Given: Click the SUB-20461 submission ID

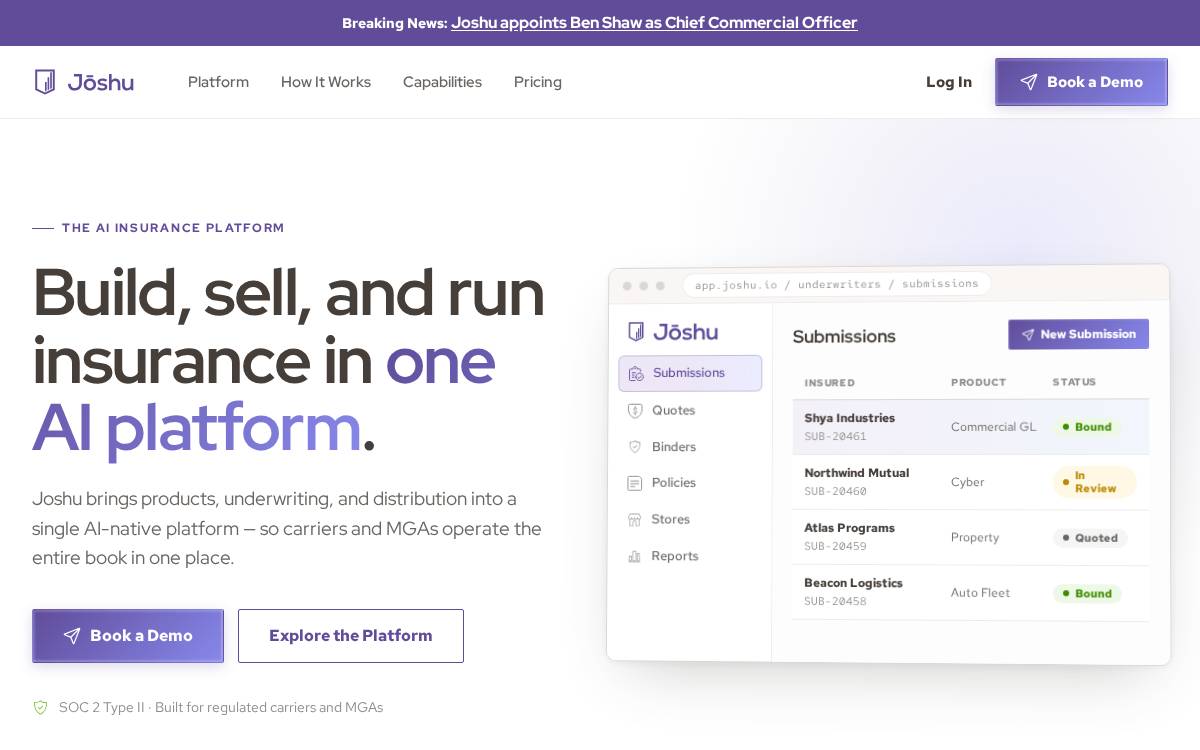Looking at the screenshot, I should coord(835,437).
